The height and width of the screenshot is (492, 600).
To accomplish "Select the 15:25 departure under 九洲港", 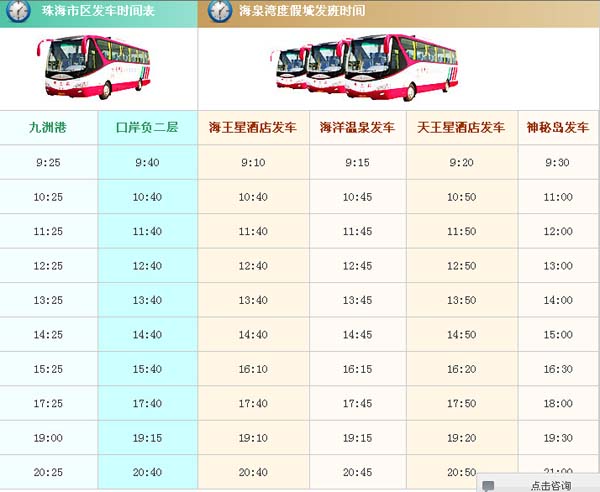I will coord(48,369).
